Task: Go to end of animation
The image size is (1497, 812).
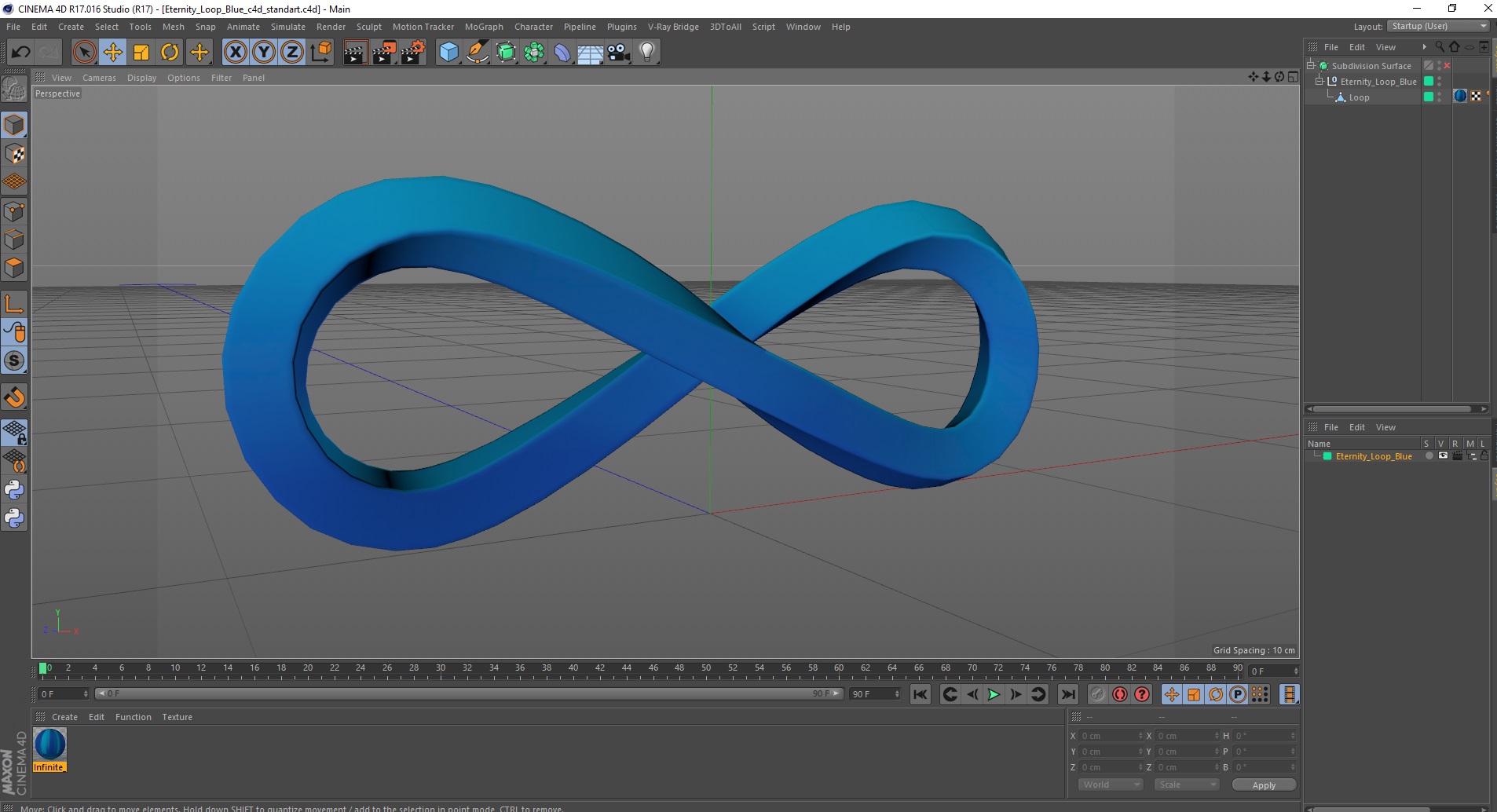Action: tap(1067, 694)
